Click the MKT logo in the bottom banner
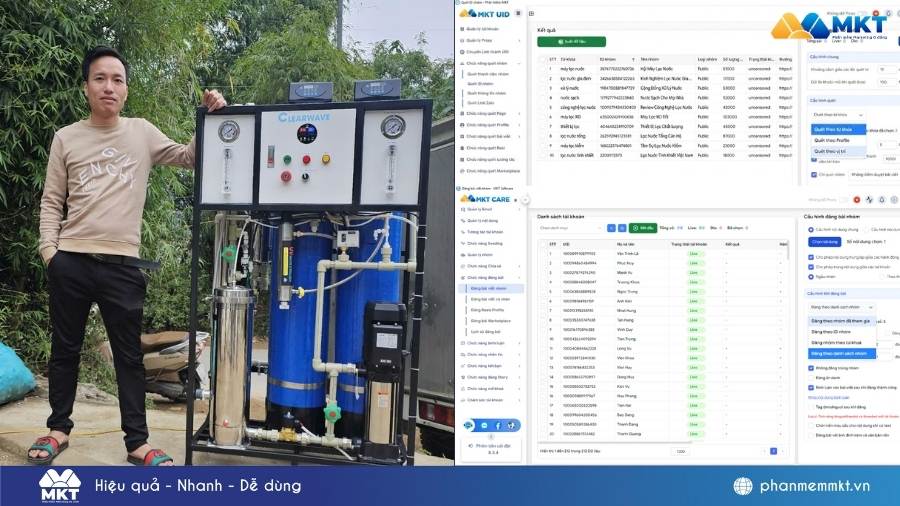900x506 pixels. click(60, 486)
